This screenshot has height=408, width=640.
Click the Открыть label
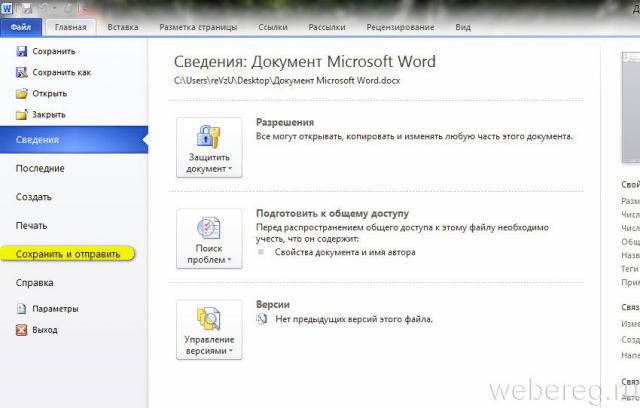[x=49, y=93]
